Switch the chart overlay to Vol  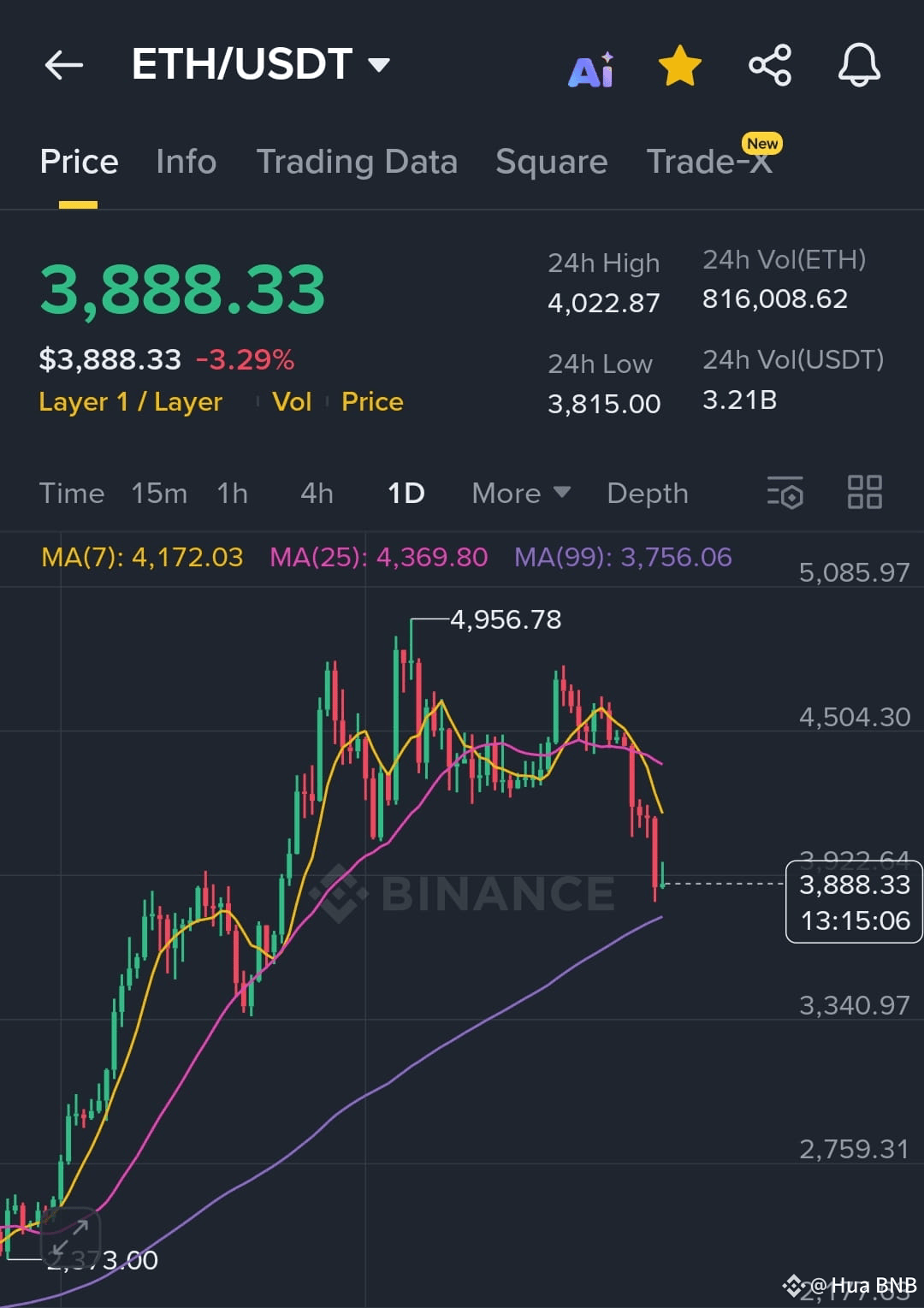pos(292,401)
